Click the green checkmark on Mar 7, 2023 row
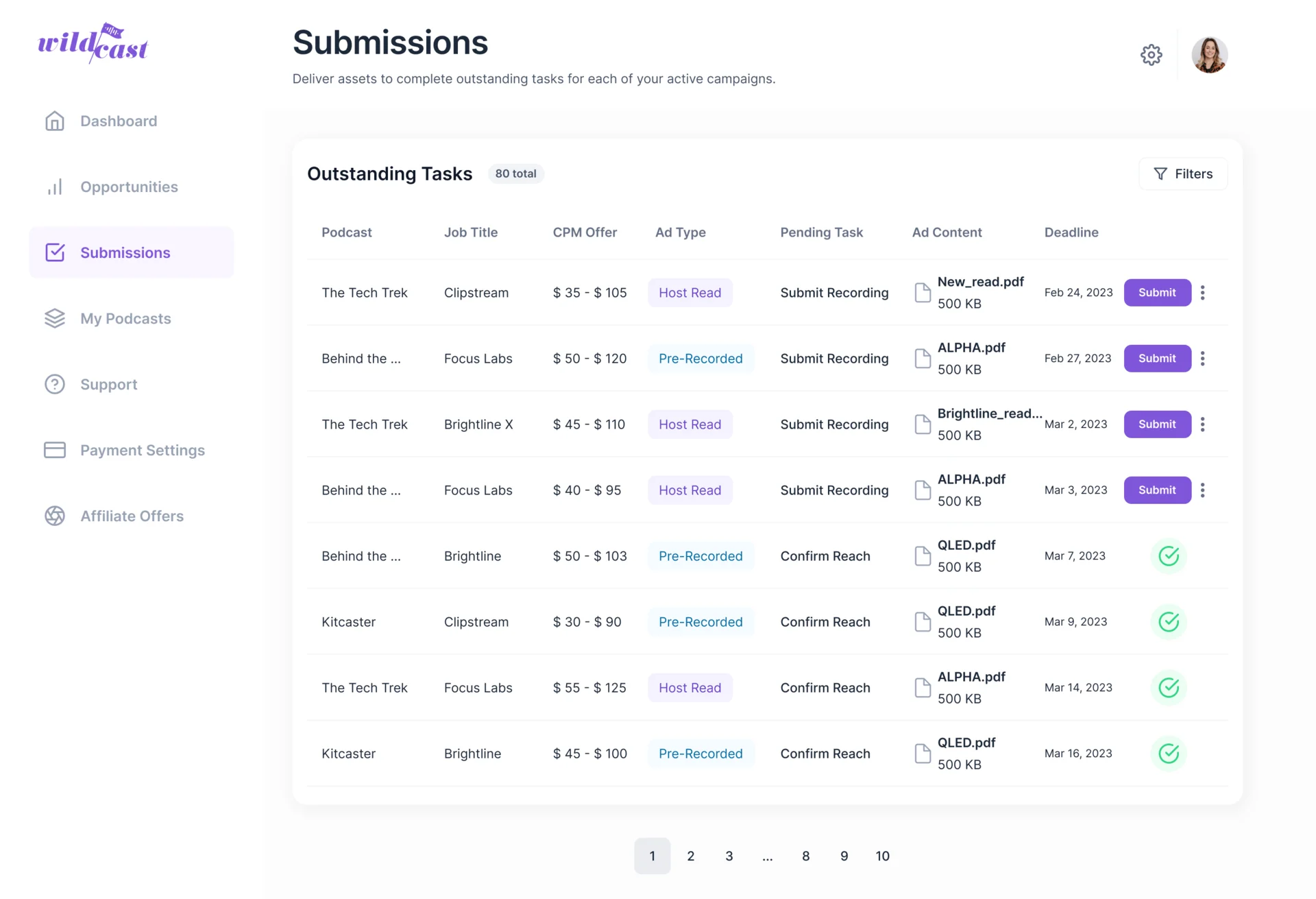 pyautogui.click(x=1169, y=556)
